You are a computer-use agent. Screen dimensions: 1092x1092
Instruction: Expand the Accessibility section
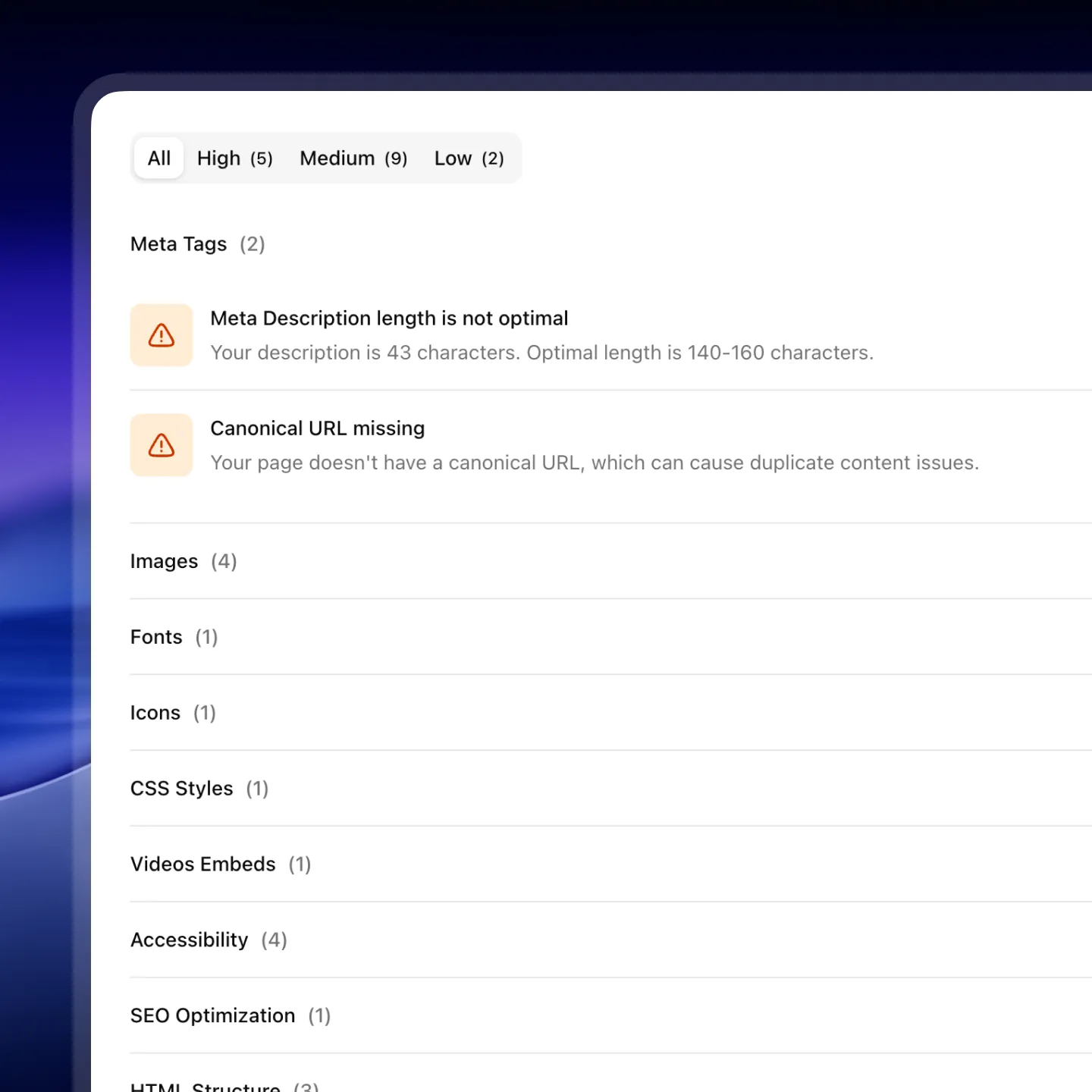click(x=610, y=940)
